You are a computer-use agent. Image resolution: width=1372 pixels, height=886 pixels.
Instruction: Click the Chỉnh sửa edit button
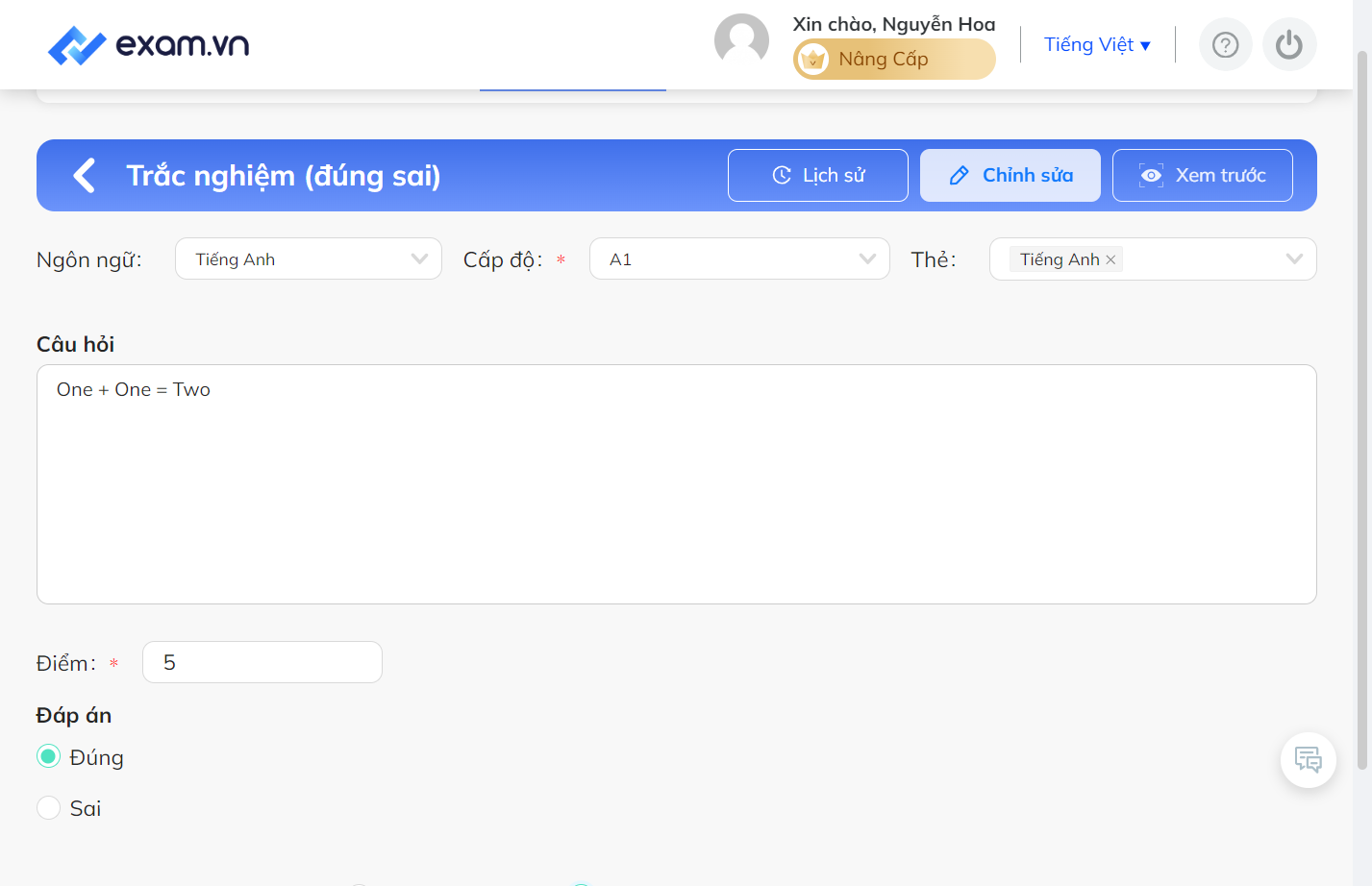[1010, 176]
